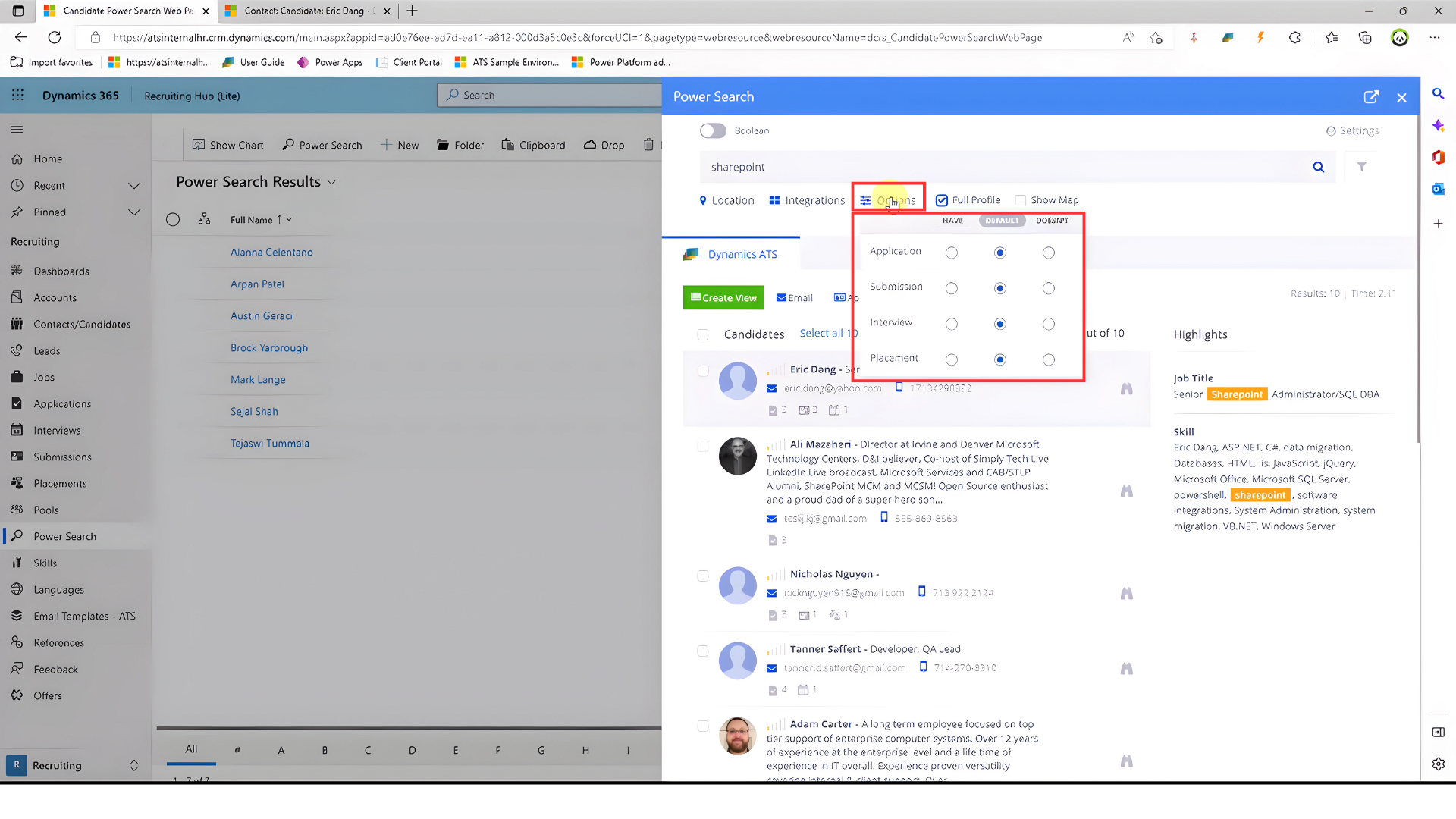Check the Nicholas Nguyen candidate checkbox
1456x819 pixels.
click(x=703, y=576)
